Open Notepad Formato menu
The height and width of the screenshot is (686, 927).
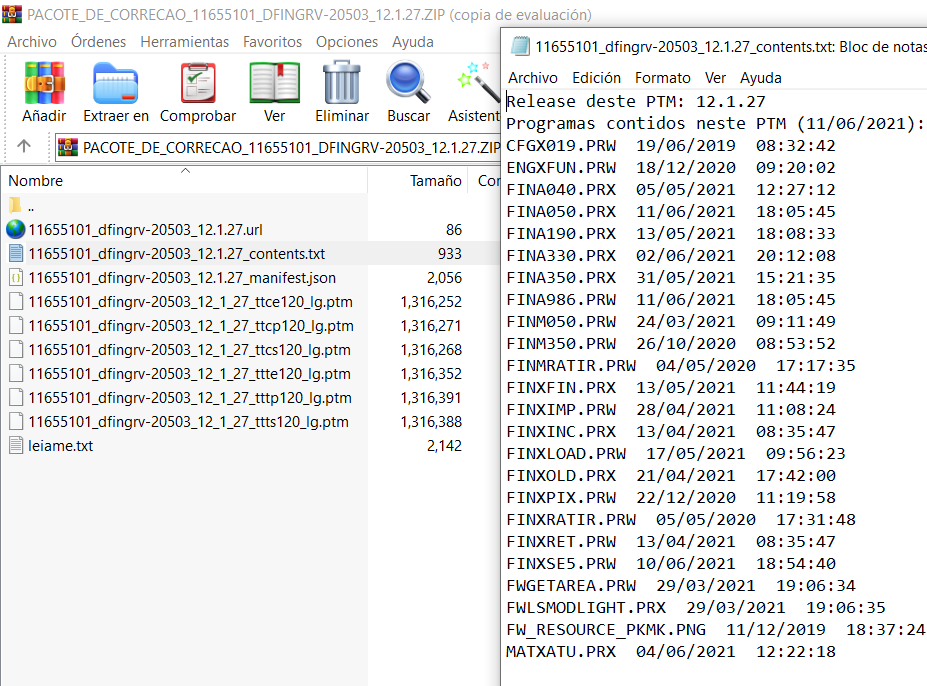[663, 78]
